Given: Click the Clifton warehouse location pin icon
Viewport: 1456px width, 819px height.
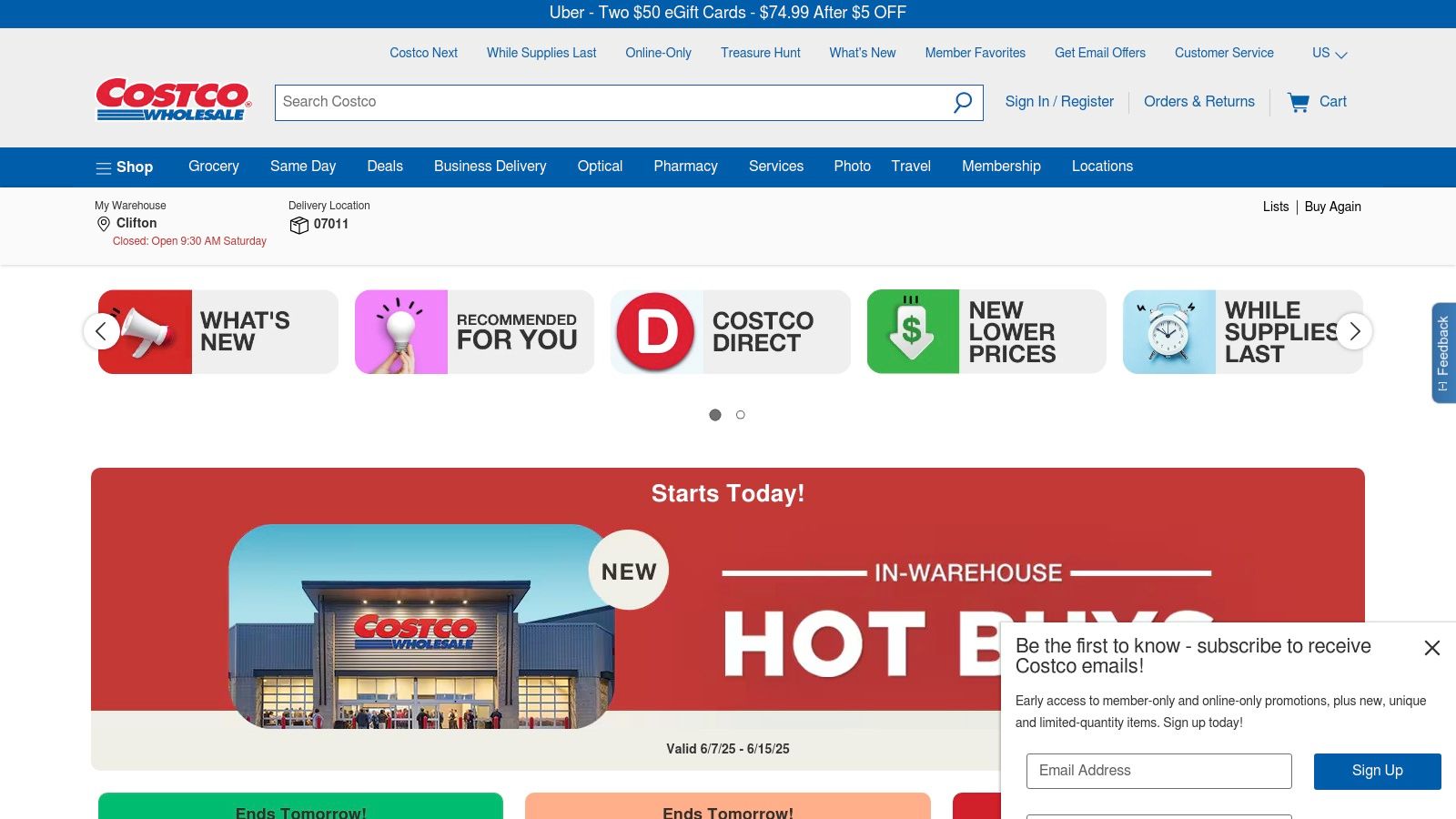Looking at the screenshot, I should click(x=104, y=224).
